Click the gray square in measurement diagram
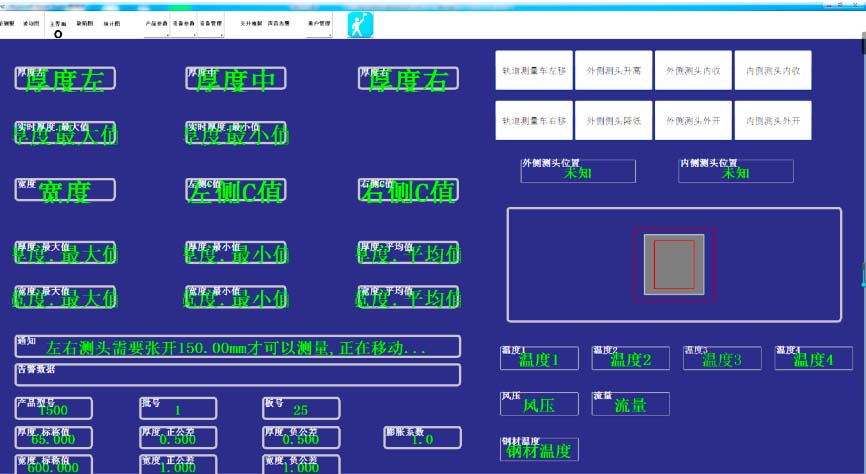The width and height of the screenshot is (866, 474). click(x=674, y=264)
